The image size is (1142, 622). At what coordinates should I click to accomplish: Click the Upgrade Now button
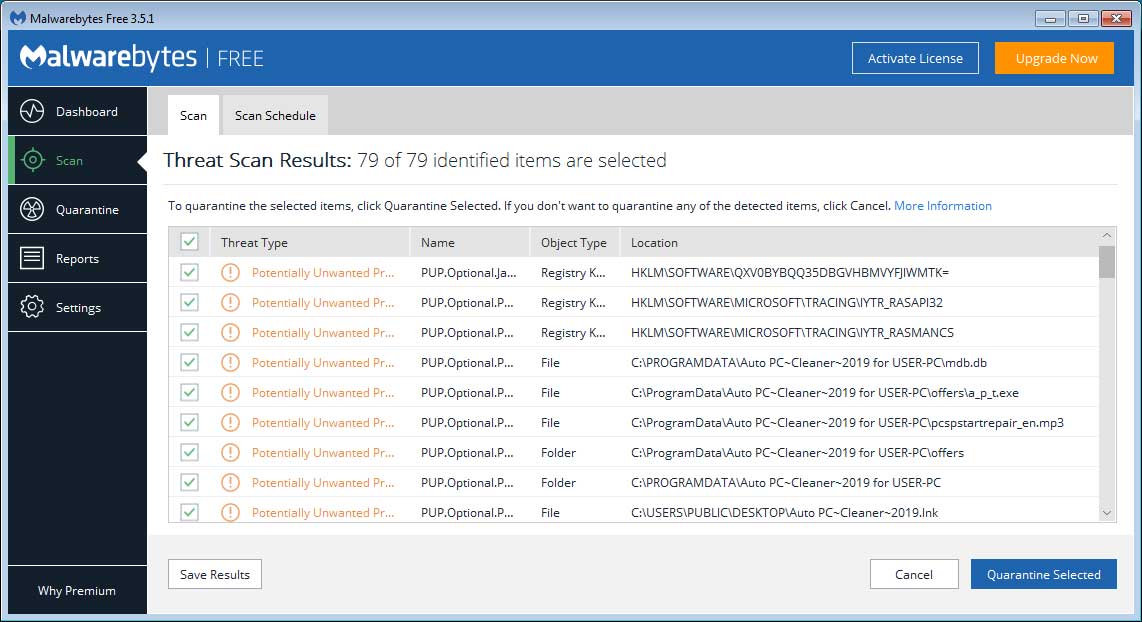tap(1054, 58)
